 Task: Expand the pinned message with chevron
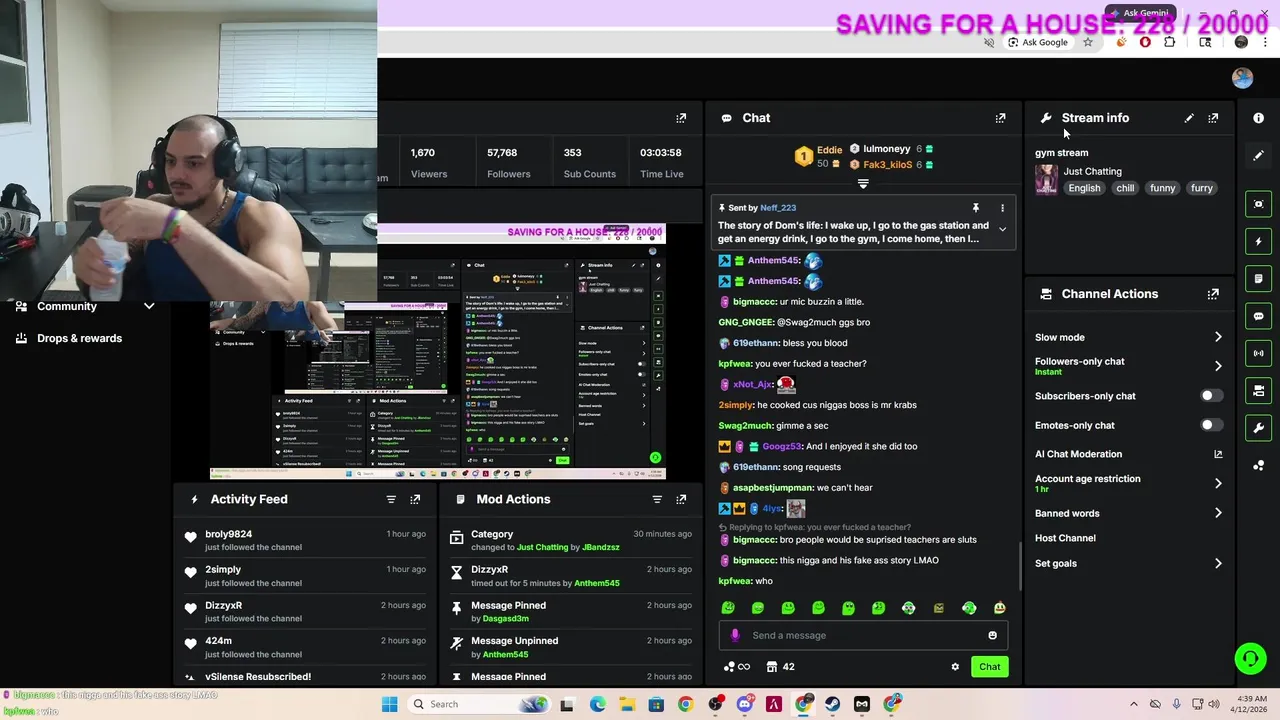(1002, 229)
